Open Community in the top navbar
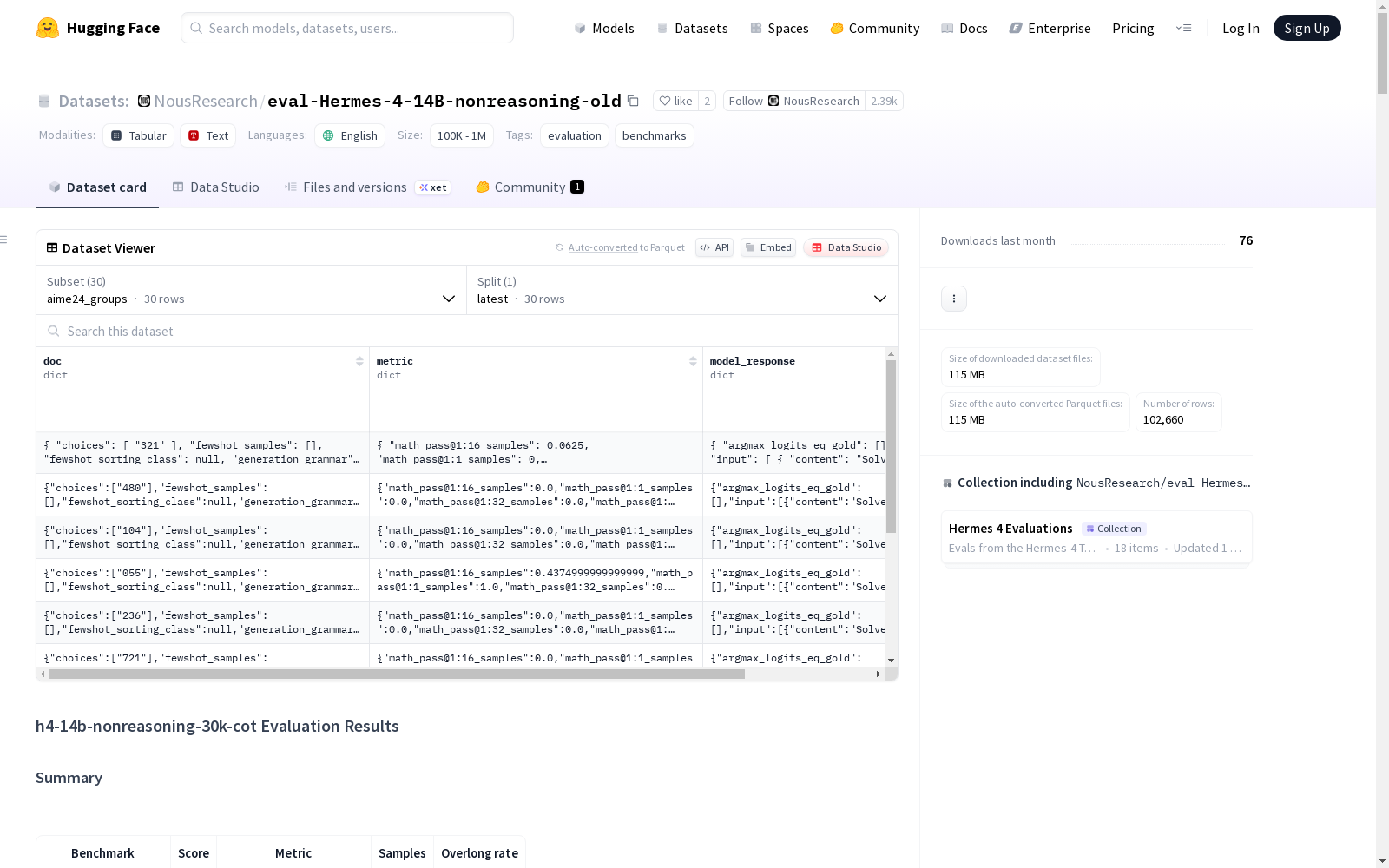The height and width of the screenshot is (868, 1389). [875, 28]
